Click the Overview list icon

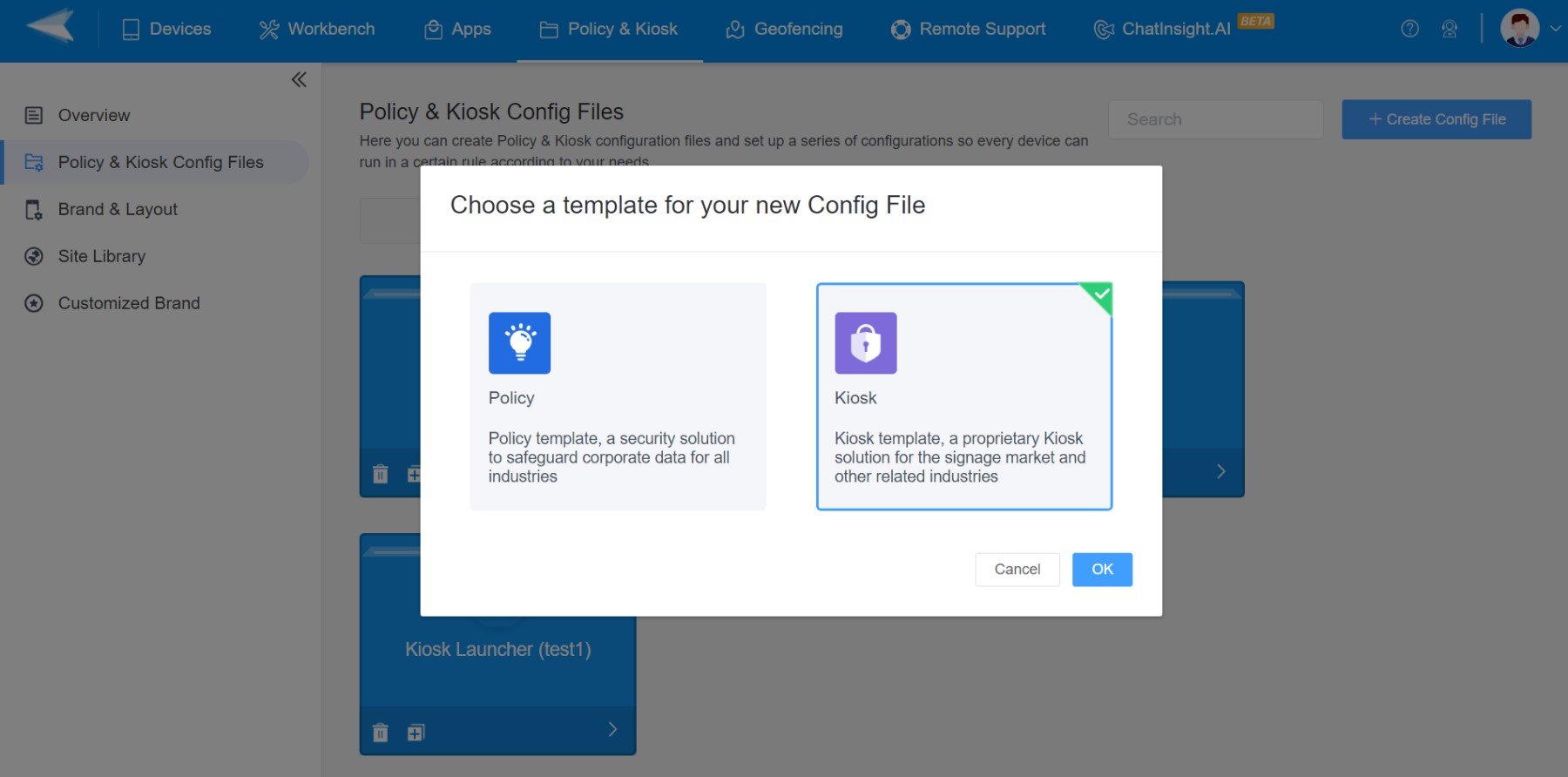(x=34, y=115)
